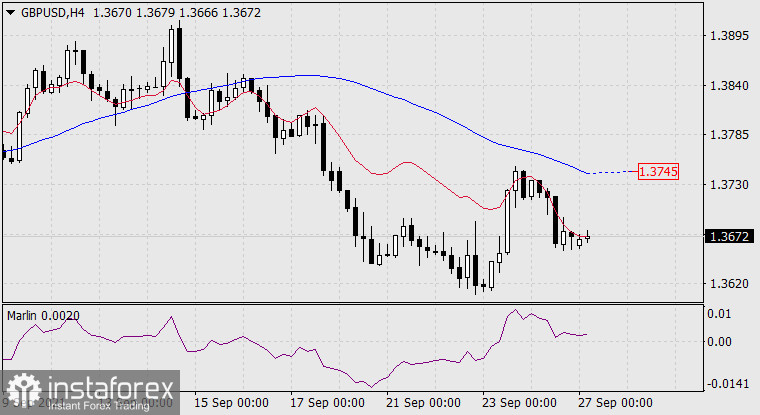The width and height of the screenshot is (760, 415).
Task: Click the 21 Sep 00:00 time label
Action: click(423, 403)
